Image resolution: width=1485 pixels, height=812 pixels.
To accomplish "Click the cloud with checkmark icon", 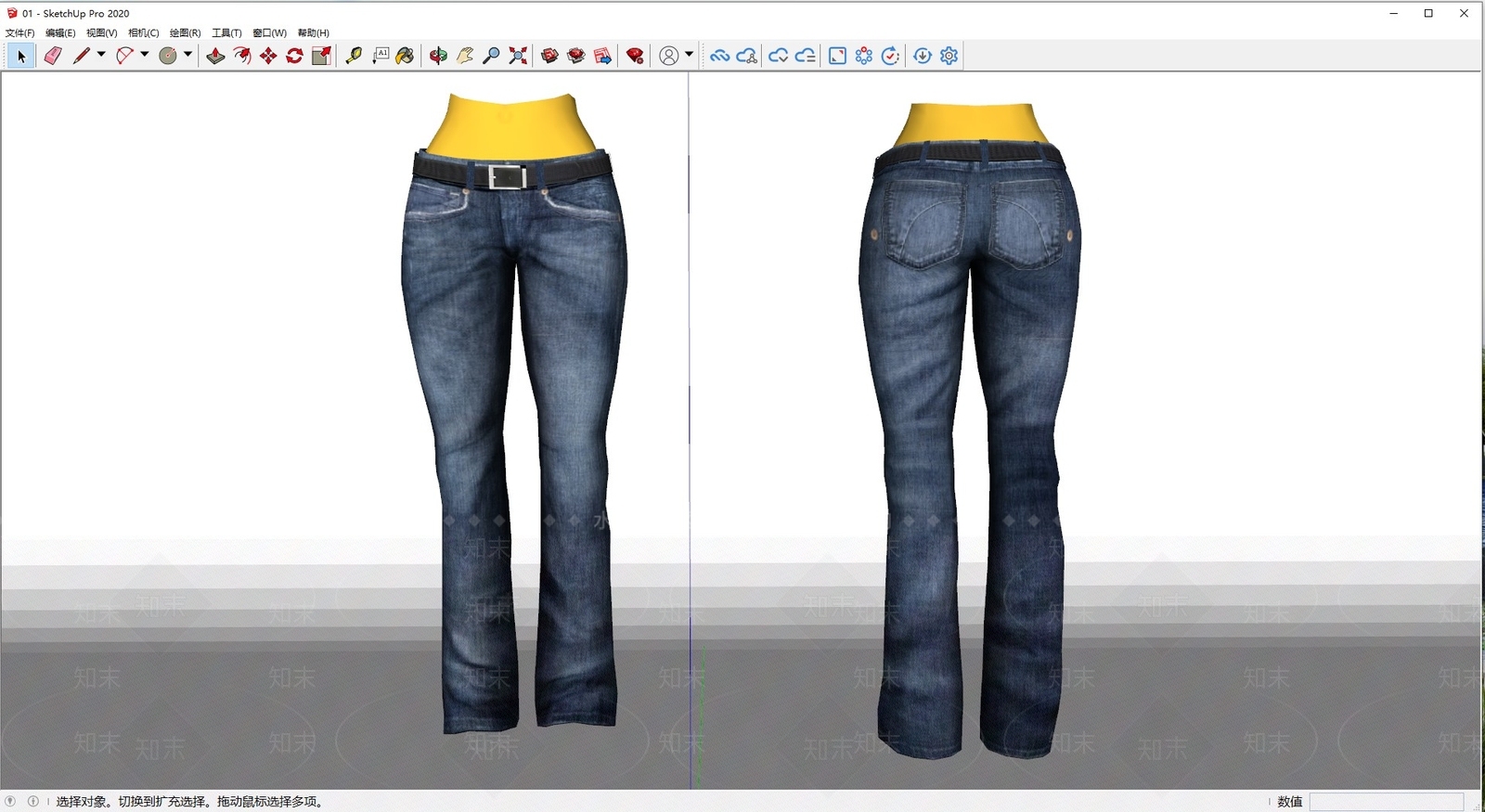I will (x=778, y=56).
